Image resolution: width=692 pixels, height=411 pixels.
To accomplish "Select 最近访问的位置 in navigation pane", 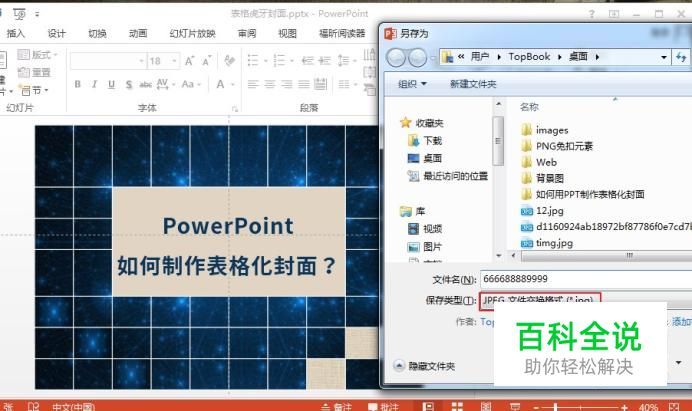I will [x=448, y=176].
